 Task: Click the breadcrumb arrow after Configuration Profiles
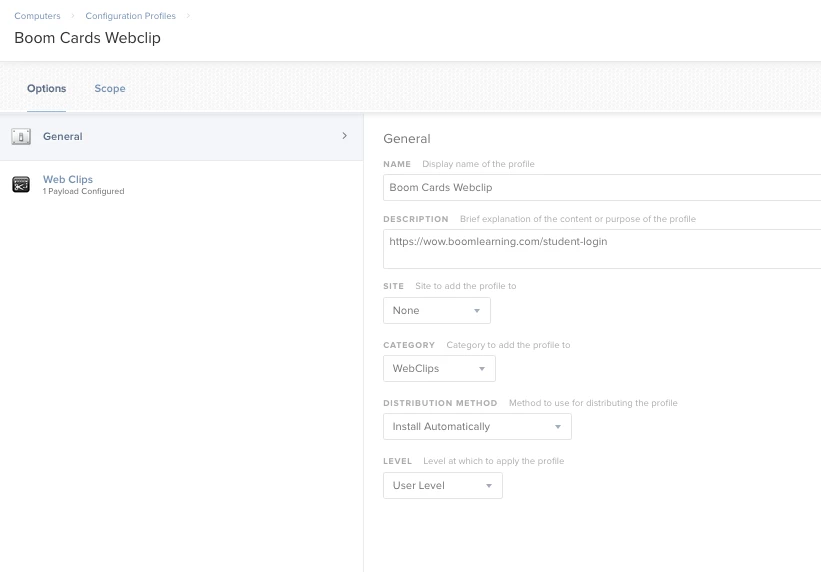coord(188,16)
